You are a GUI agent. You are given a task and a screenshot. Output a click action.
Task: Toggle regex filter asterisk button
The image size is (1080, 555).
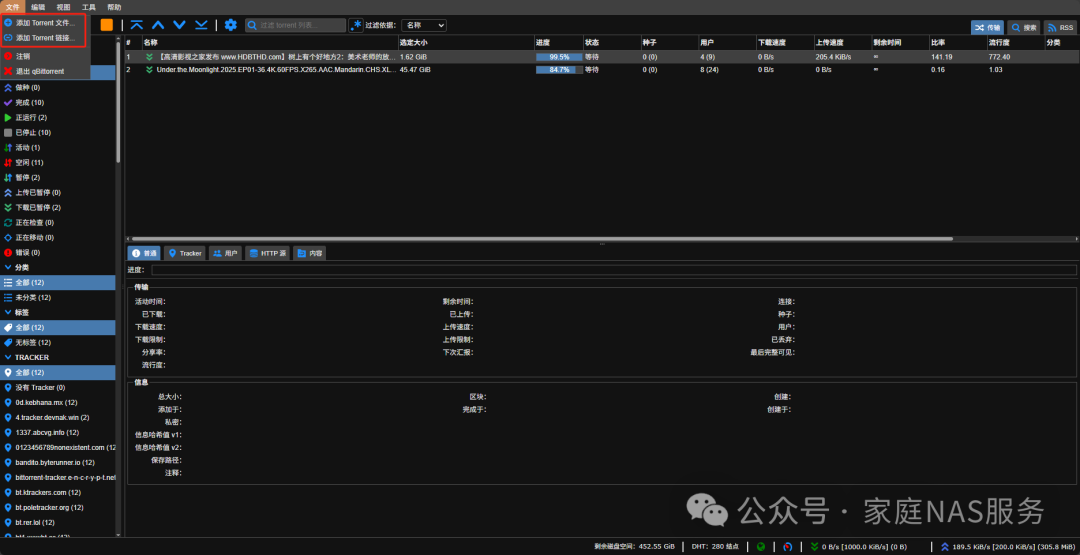tap(357, 25)
